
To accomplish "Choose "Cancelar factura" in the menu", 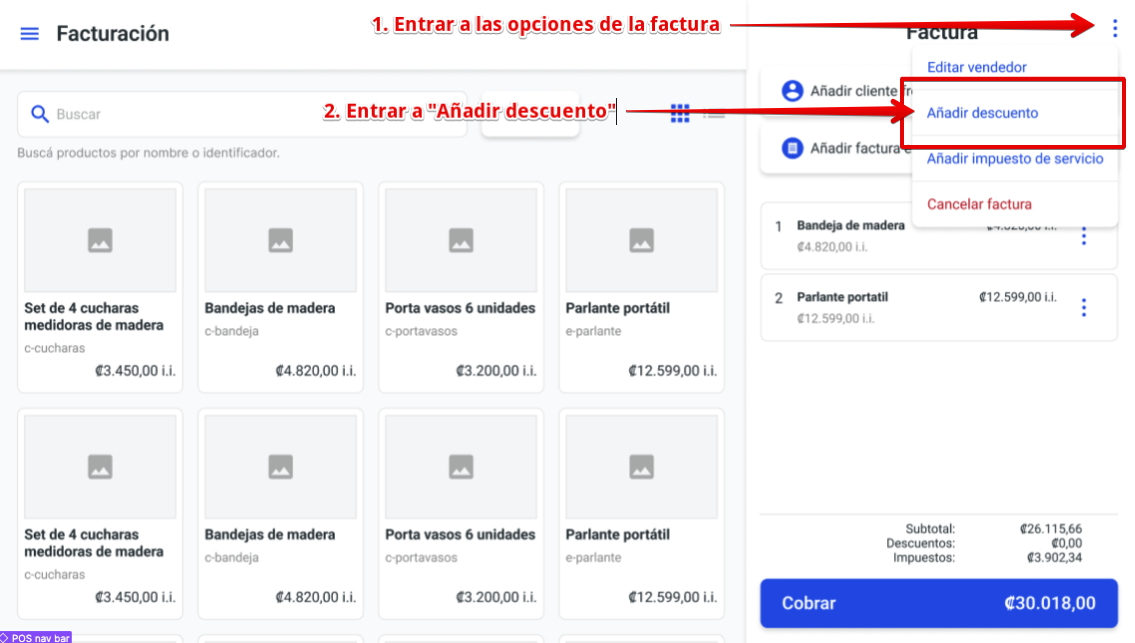I will 979,204.
